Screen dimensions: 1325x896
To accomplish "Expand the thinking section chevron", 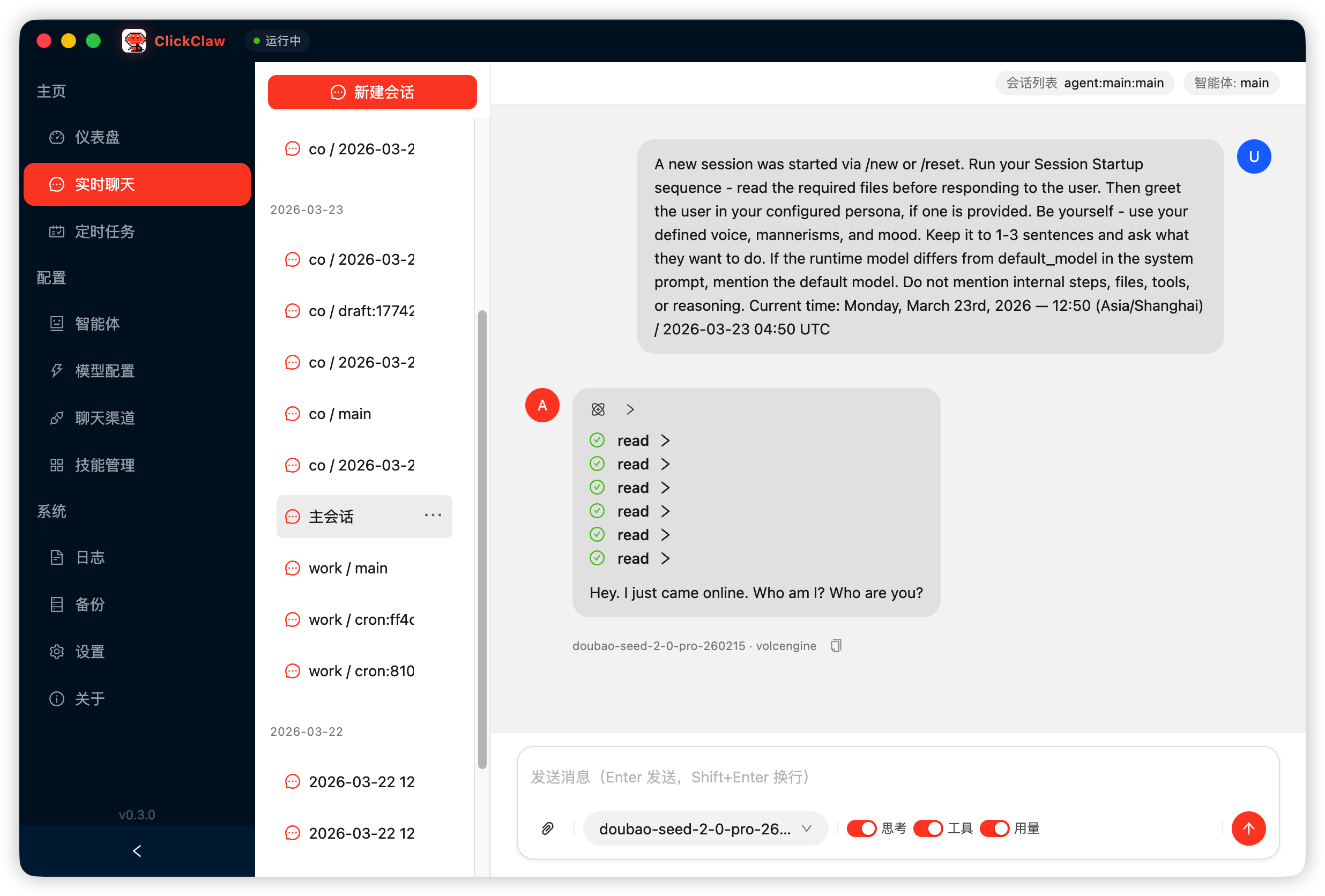I will [630, 409].
